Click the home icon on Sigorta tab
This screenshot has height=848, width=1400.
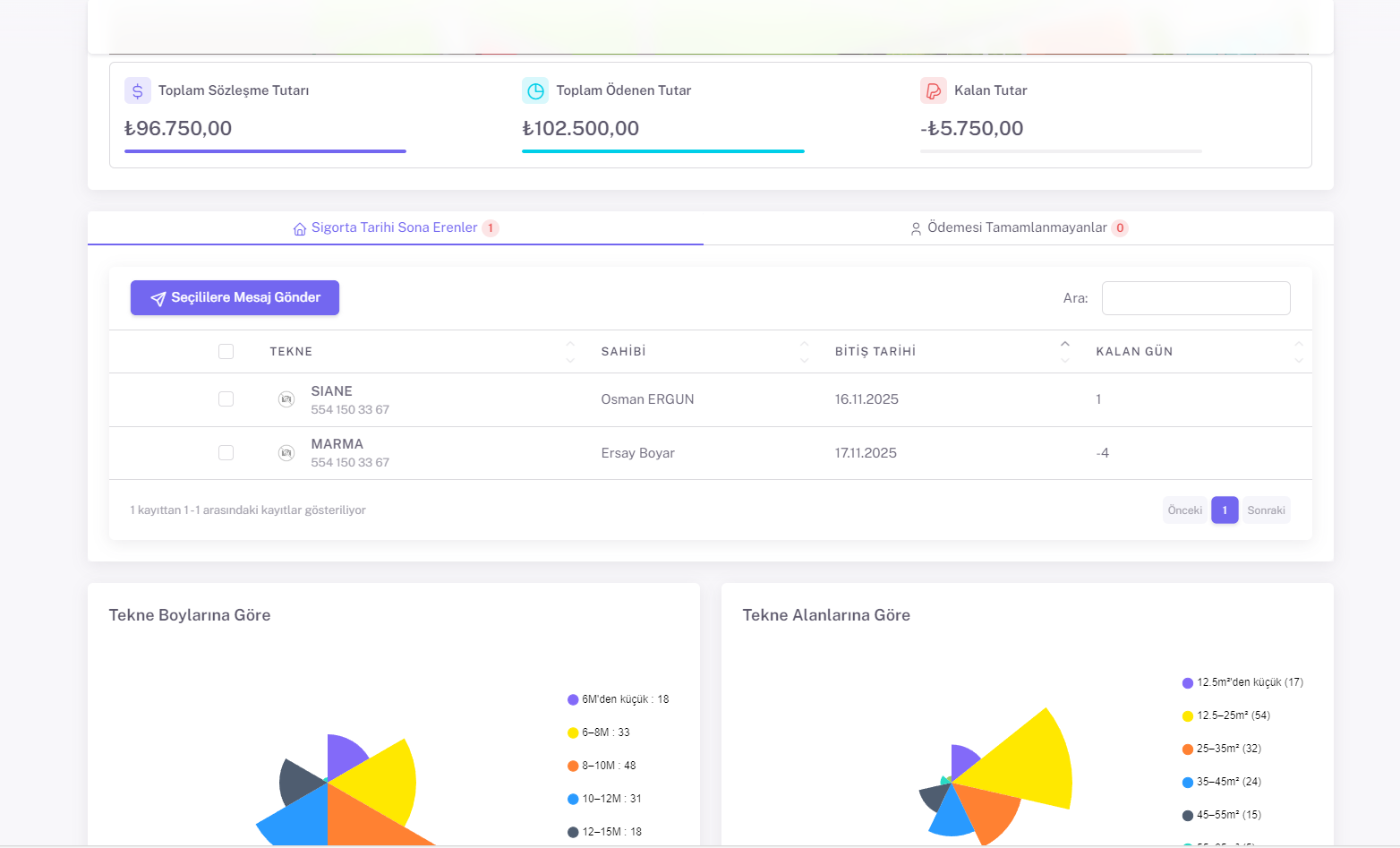coord(300,228)
